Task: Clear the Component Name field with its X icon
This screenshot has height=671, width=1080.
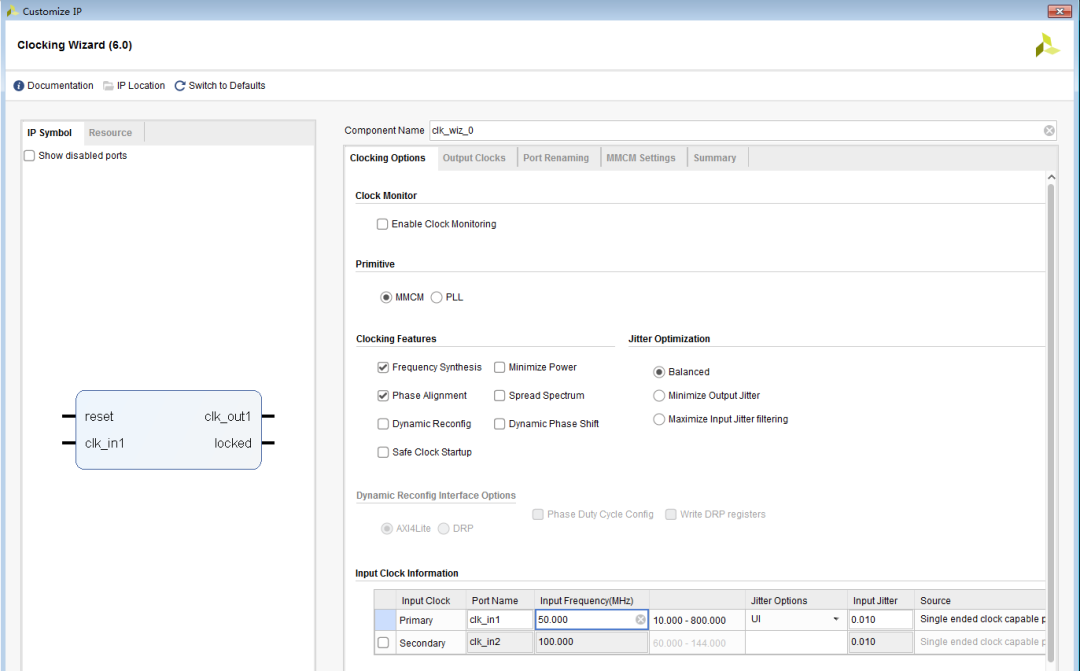Action: click(1048, 130)
